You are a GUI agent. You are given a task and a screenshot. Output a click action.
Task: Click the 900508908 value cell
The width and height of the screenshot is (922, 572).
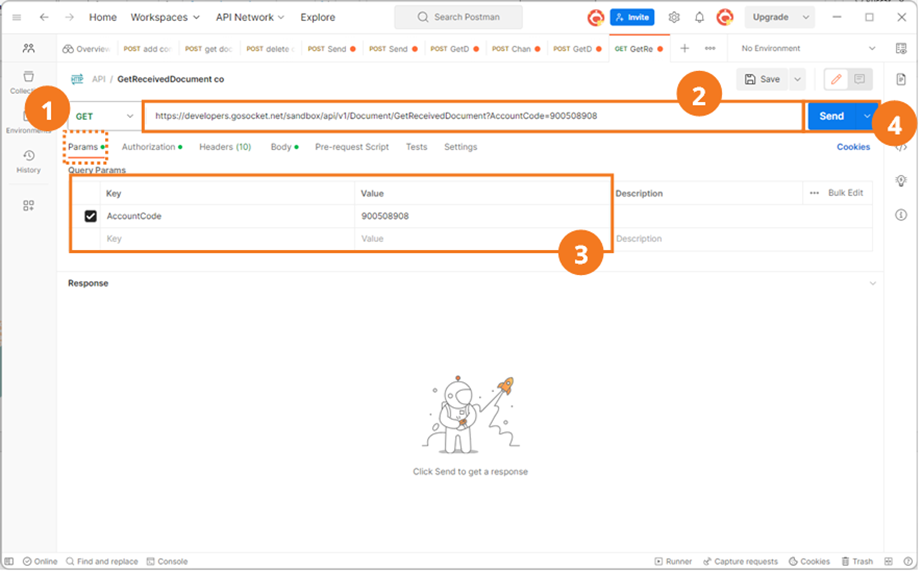(x=482, y=216)
